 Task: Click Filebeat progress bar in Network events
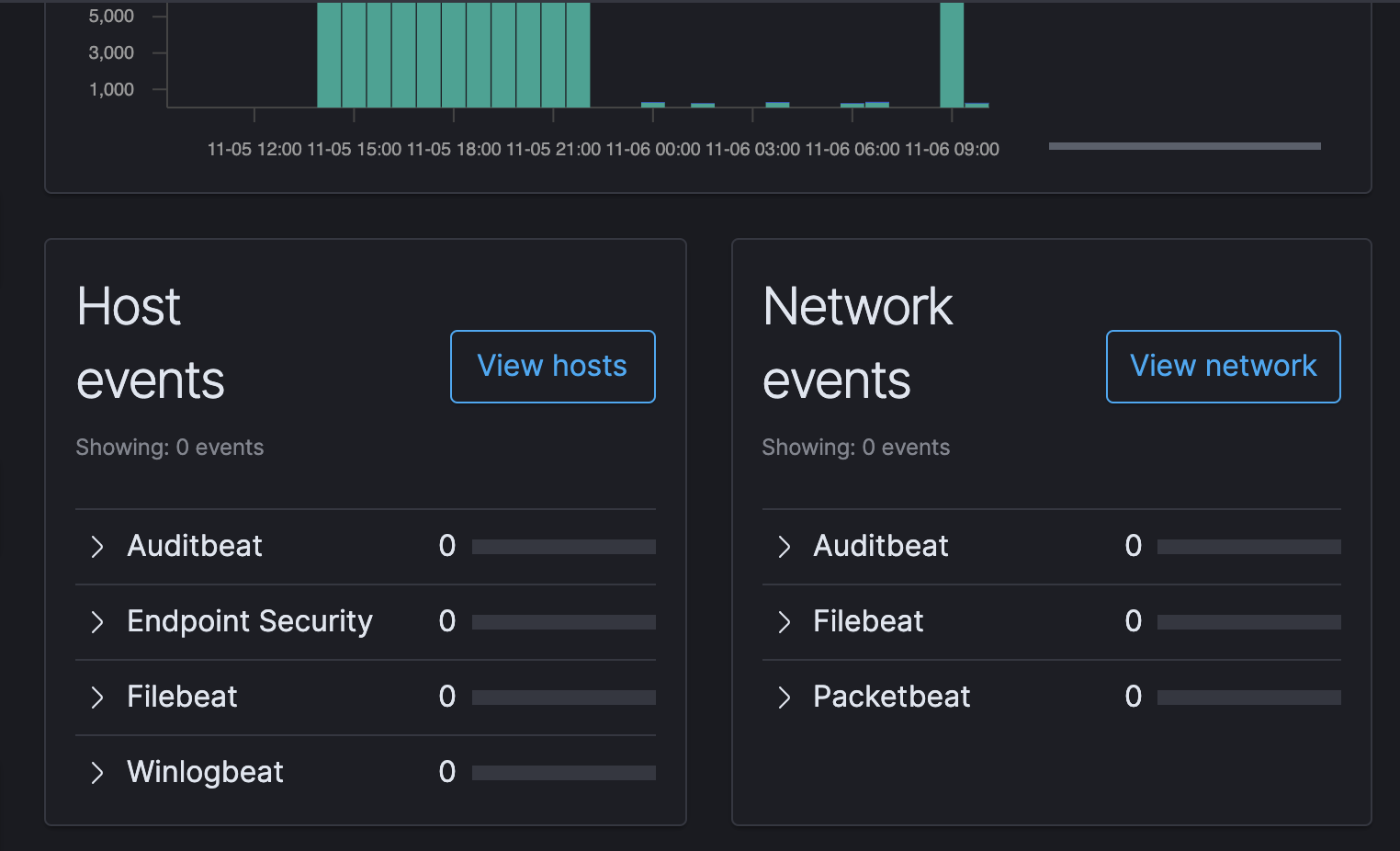[x=1249, y=622]
